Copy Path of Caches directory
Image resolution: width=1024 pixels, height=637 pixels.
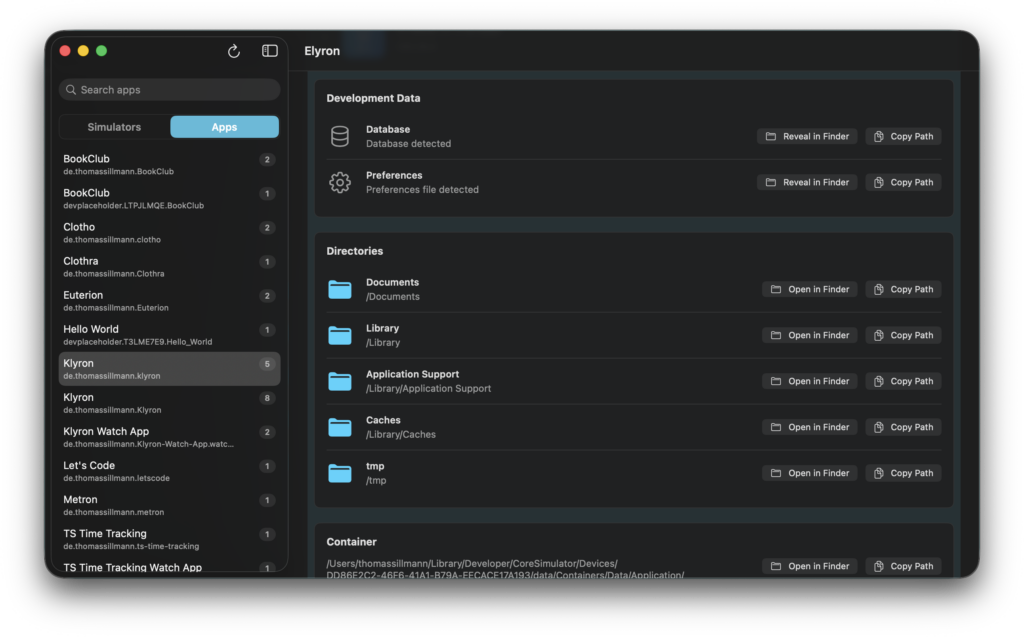903,427
